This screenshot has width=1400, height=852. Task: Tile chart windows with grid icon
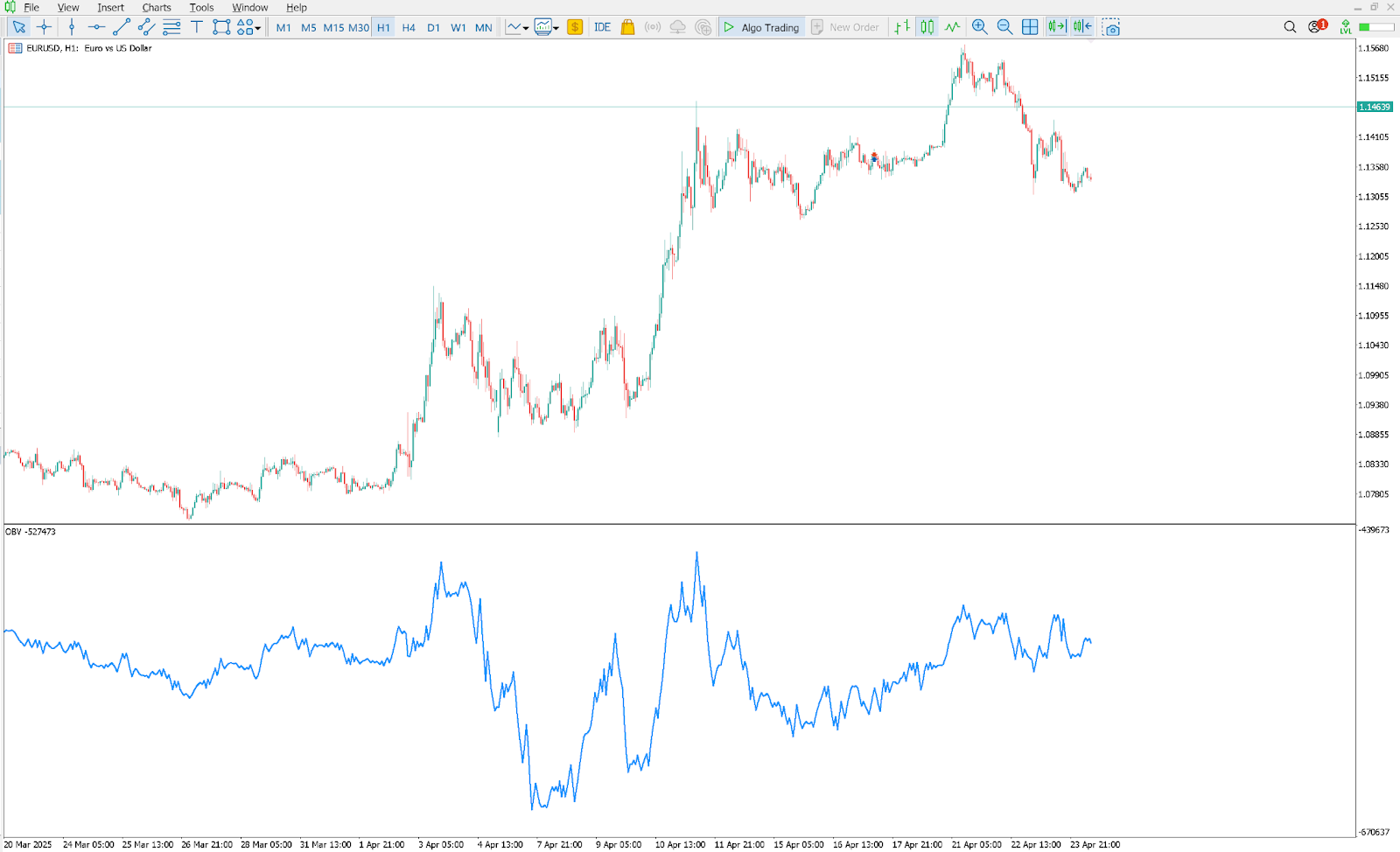click(1030, 27)
